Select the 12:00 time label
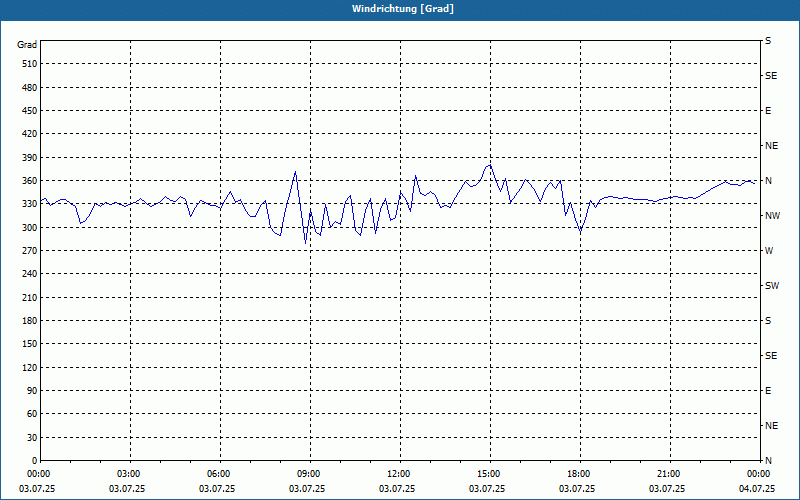 pos(398,474)
